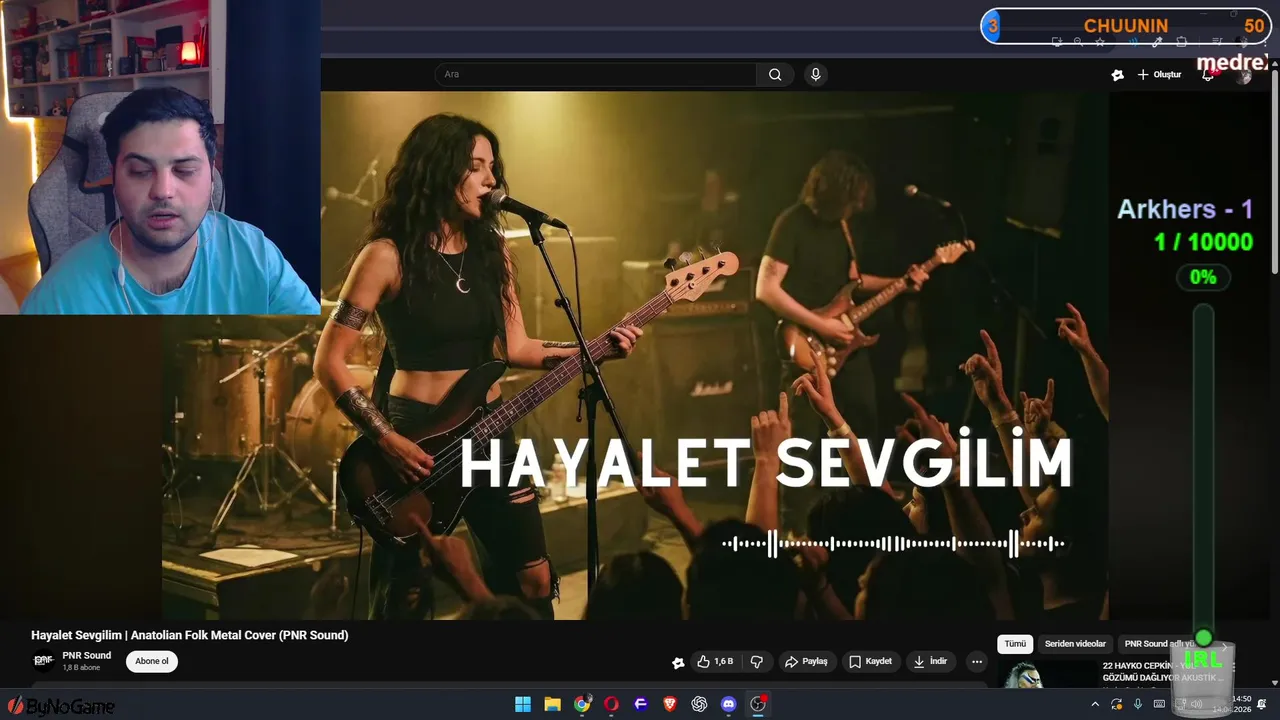Dislike the Hayalet Sevgilim video

[x=756, y=661]
